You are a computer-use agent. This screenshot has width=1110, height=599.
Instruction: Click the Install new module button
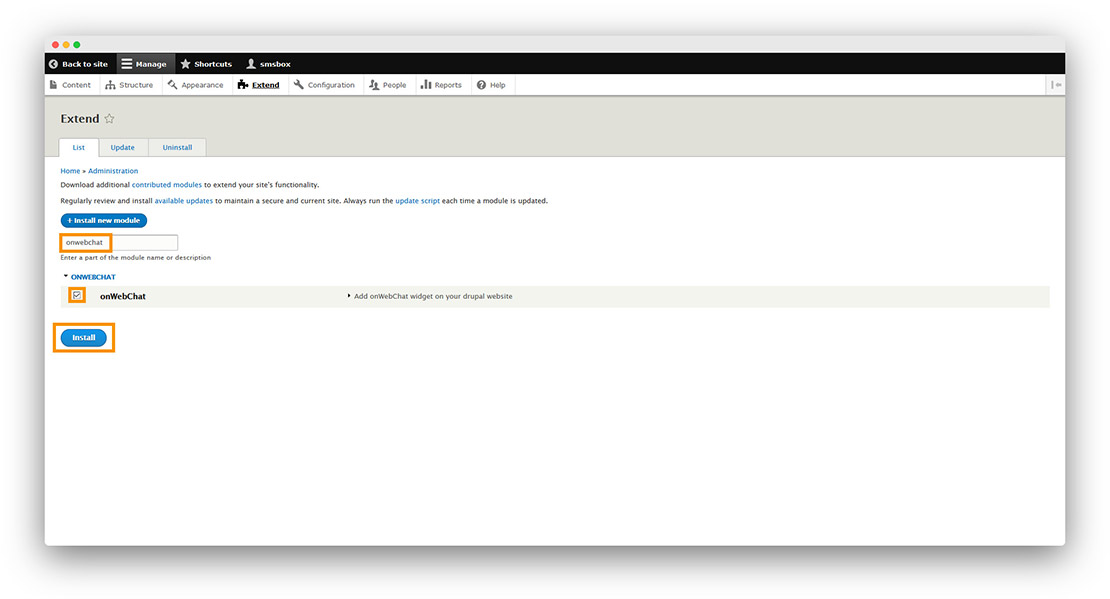click(x=103, y=220)
